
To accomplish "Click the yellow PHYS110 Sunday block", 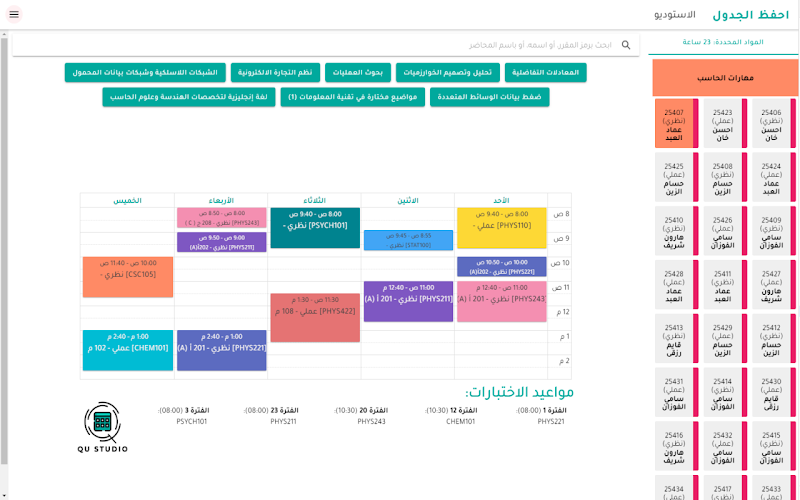I will pos(502,228).
